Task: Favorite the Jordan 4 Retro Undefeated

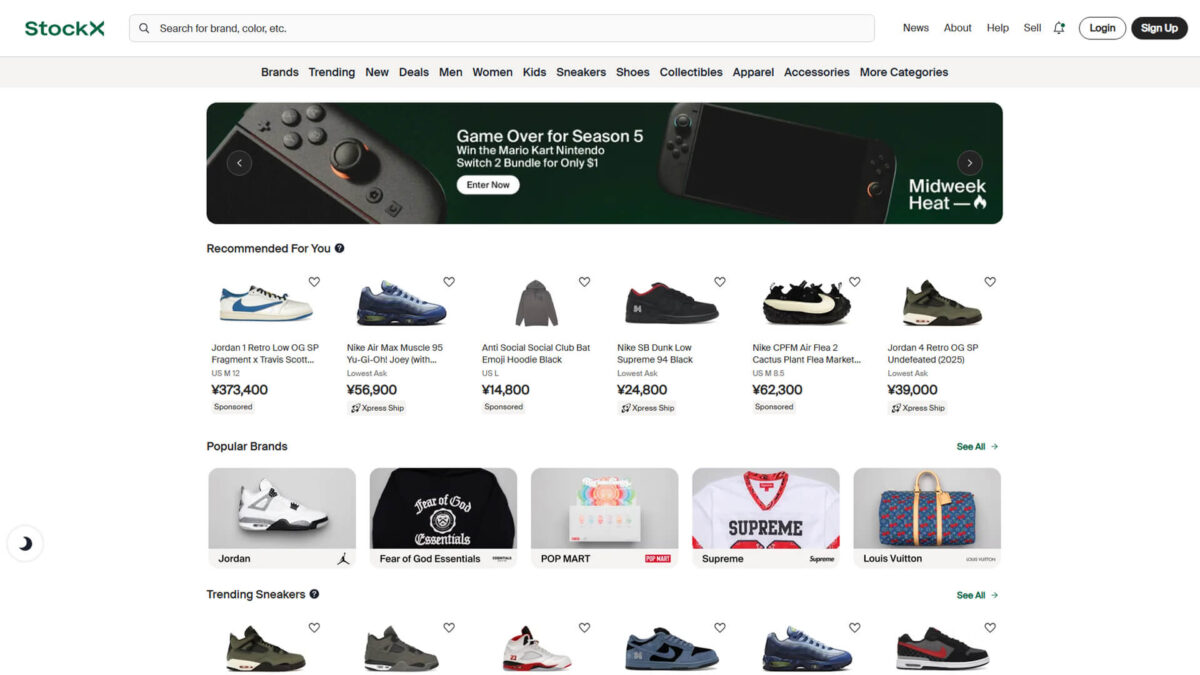Action: pos(990,281)
